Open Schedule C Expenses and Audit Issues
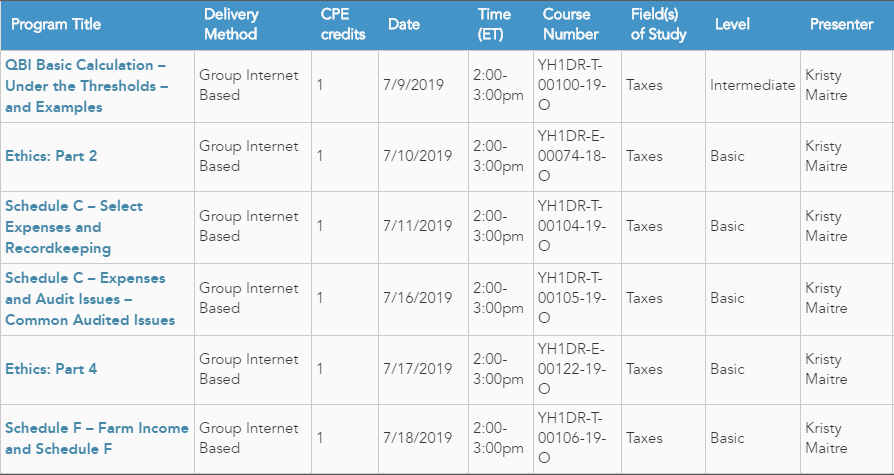Viewport: 894px width, 475px height. pos(90,299)
